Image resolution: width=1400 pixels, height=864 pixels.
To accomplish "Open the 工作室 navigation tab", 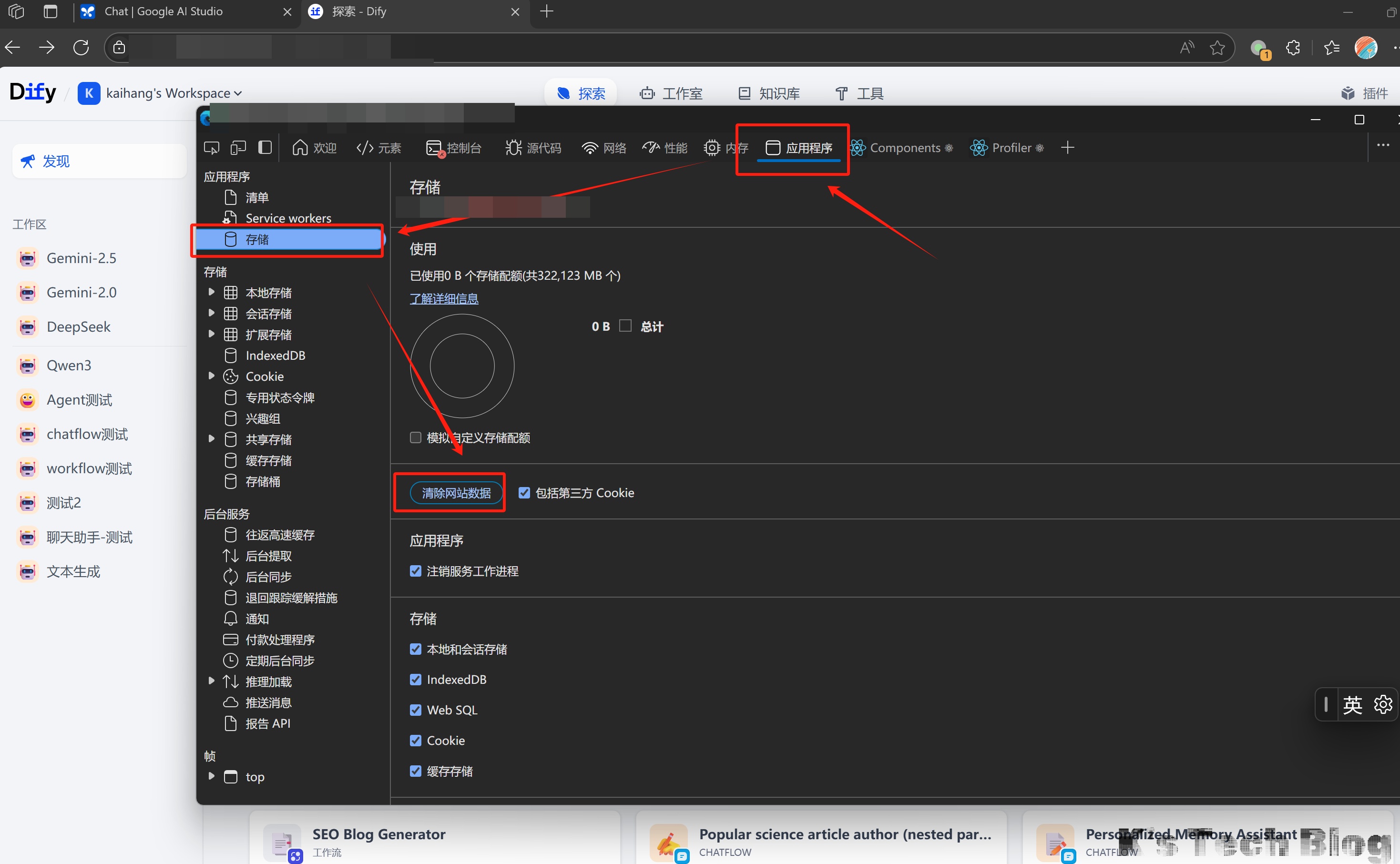I will click(671, 93).
